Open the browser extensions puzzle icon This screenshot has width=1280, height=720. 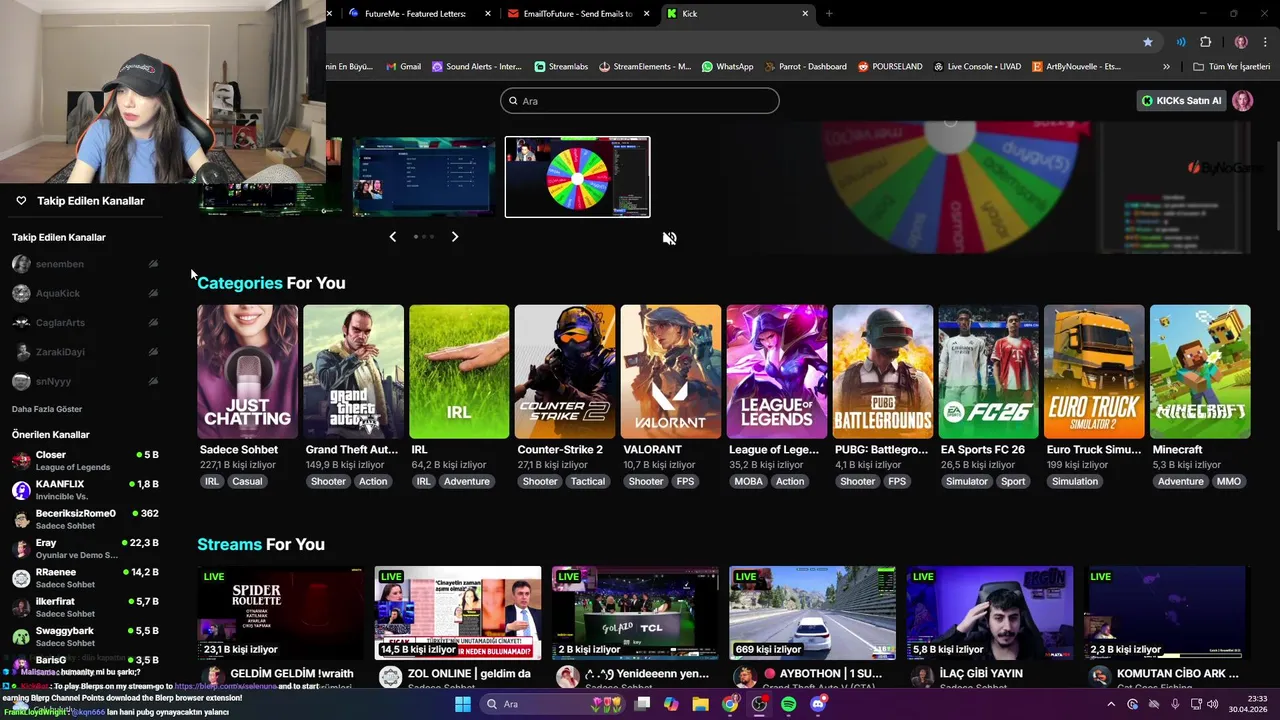pos(1205,42)
